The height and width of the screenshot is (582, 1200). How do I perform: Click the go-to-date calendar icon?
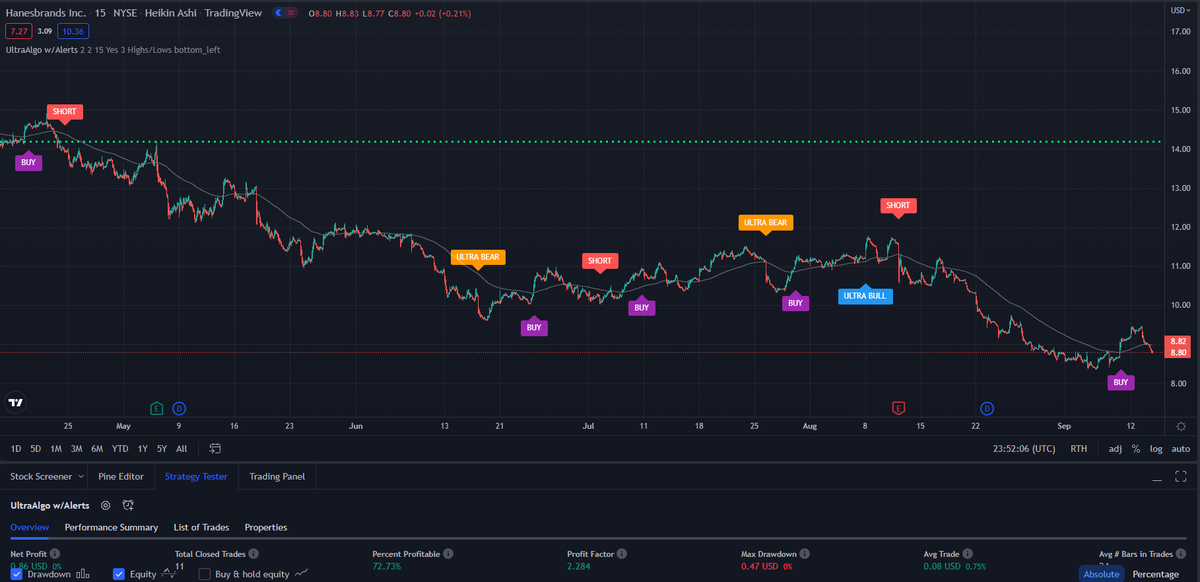pyautogui.click(x=215, y=449)
